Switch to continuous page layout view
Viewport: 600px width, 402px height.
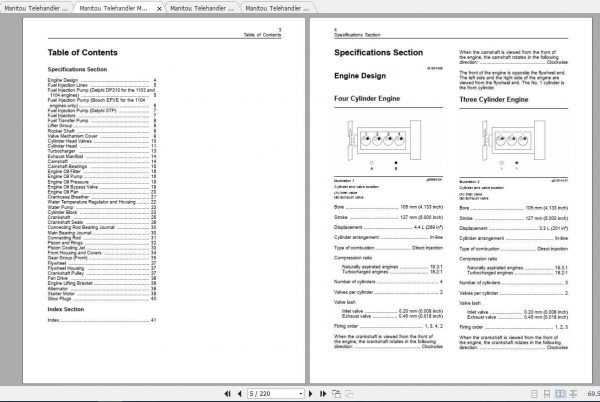[547, 394]
